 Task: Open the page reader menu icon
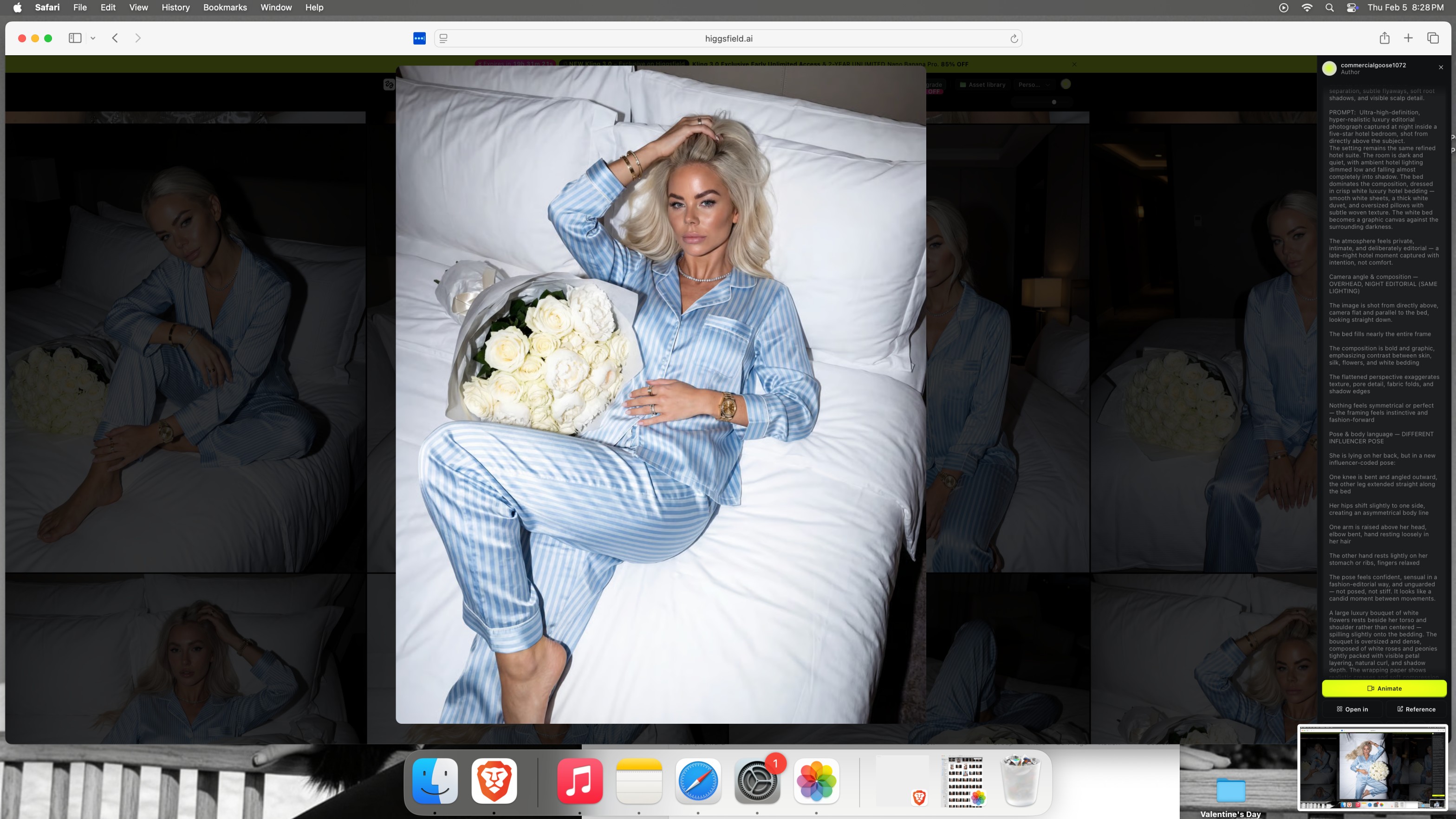444,39
